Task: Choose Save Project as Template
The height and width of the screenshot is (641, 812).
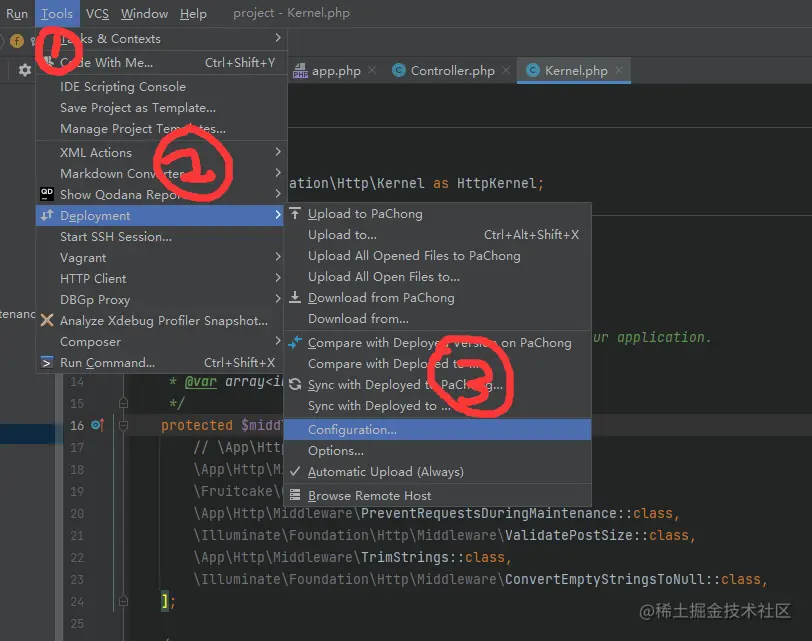Action: click(x=162, y=108)
